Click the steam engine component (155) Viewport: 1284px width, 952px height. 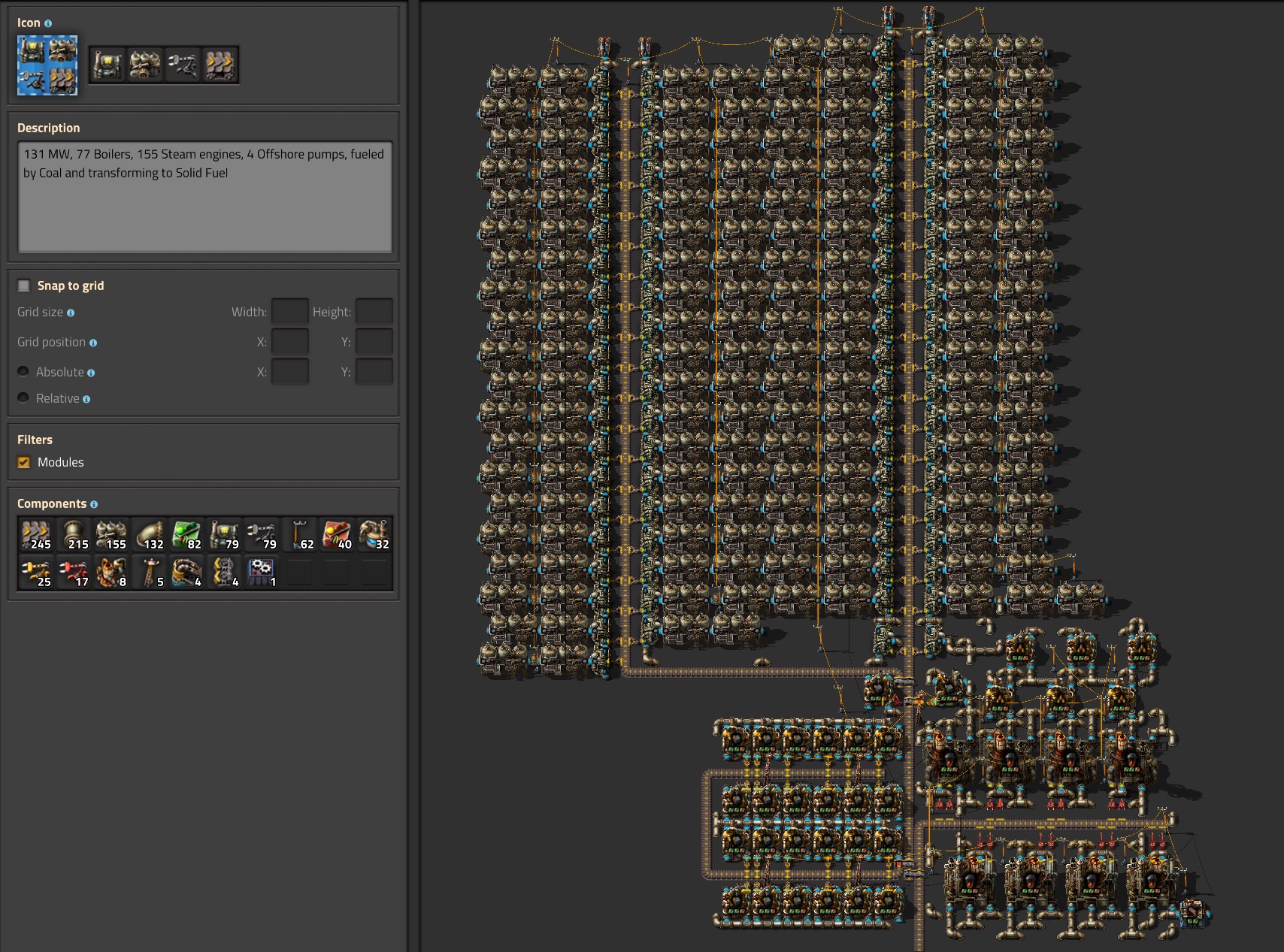[x=111, y=534]
